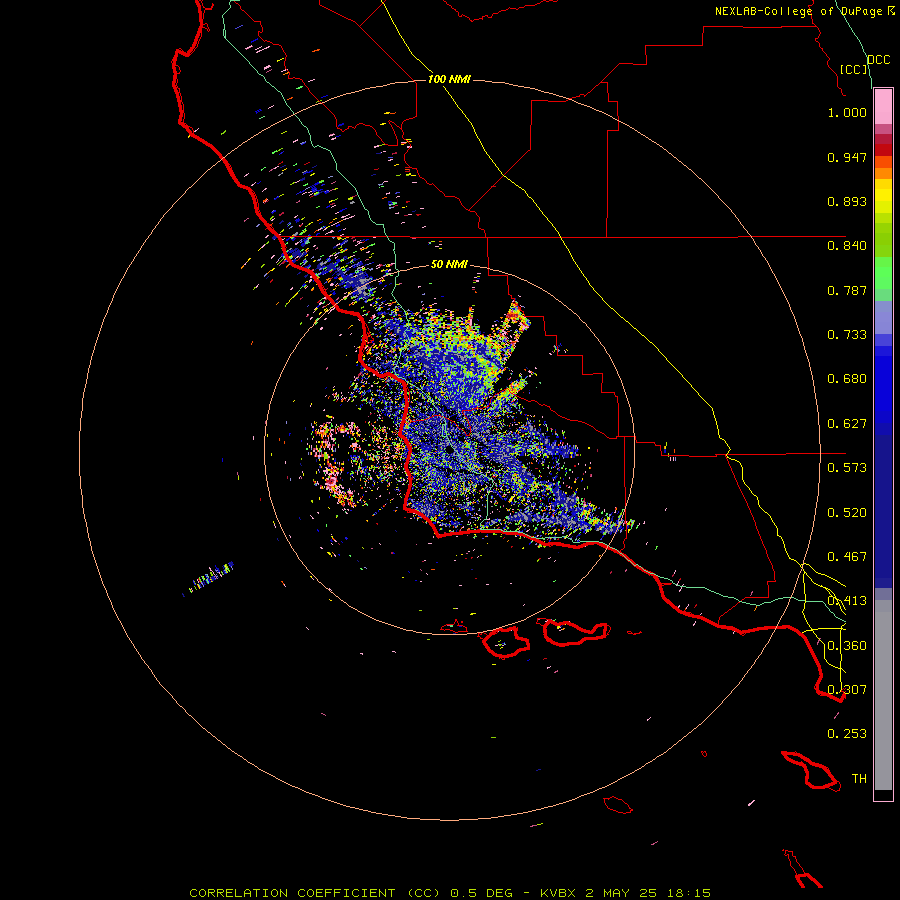The image size is (900, 900).
Task: Select the 1.000 value on the scale
Action: (847, 112)
